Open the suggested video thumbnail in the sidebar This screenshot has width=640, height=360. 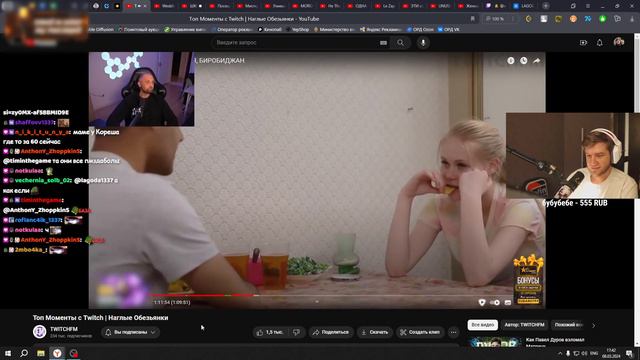495,342
